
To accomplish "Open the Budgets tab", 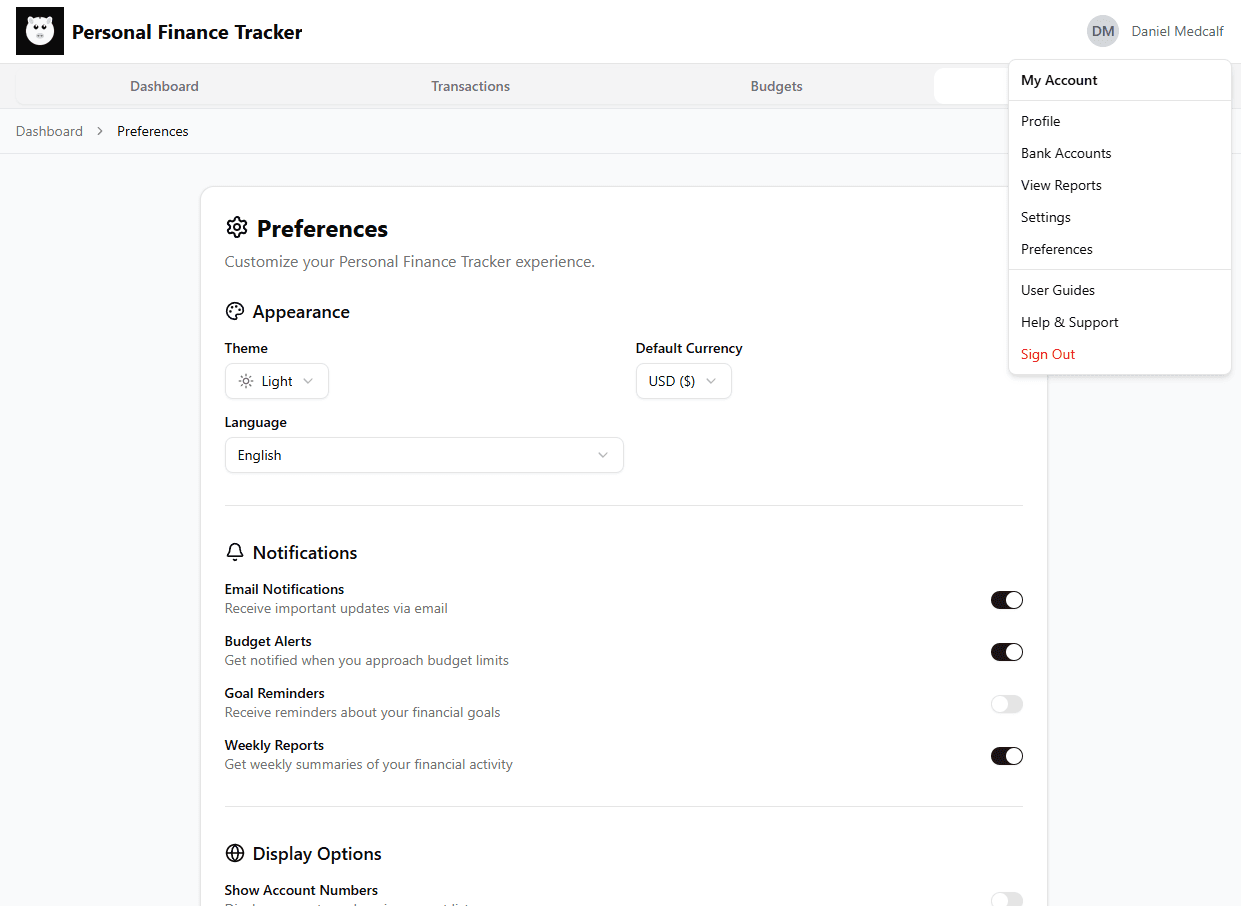I will click(x=776, y=86).
